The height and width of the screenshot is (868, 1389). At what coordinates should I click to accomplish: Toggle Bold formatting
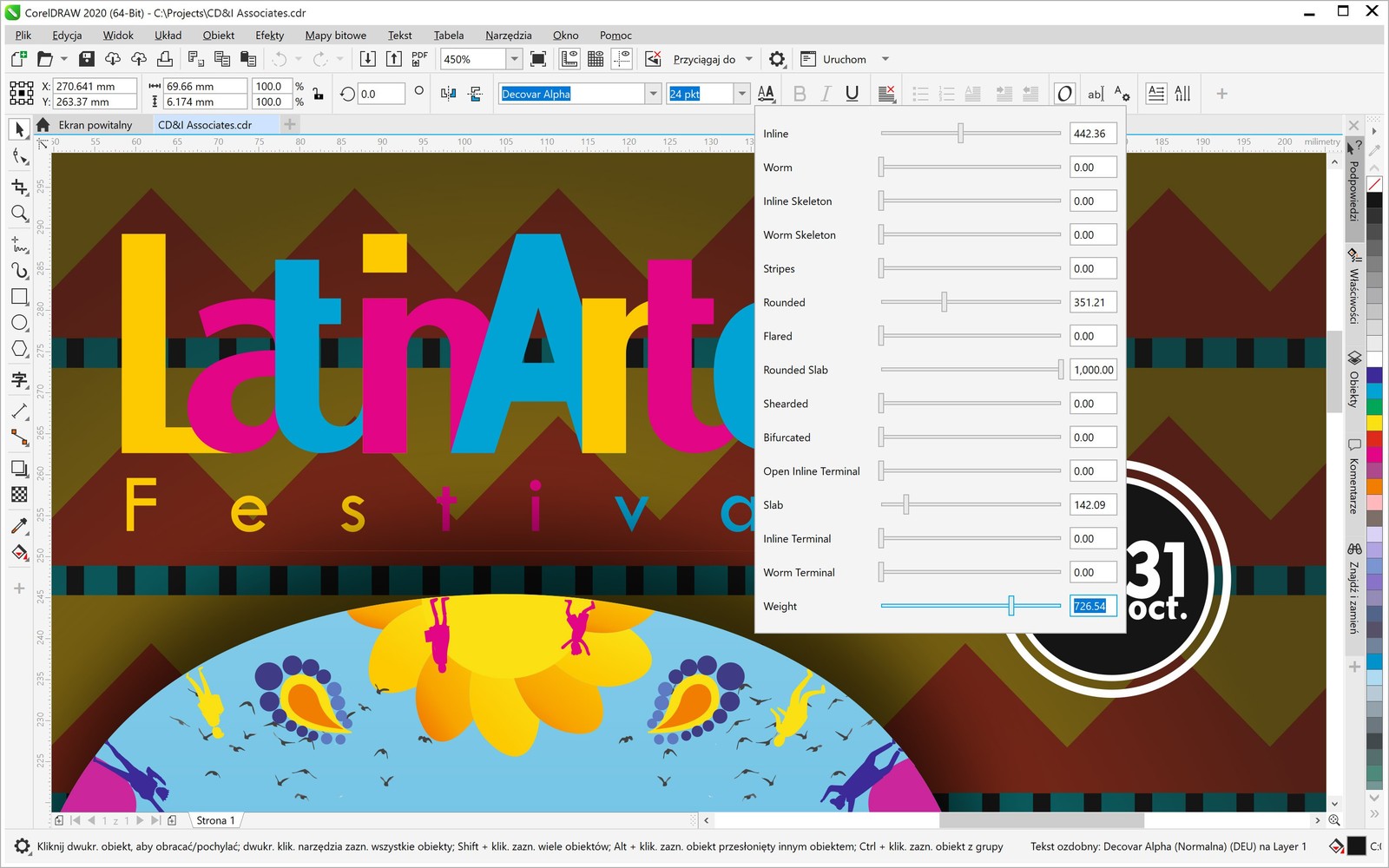(800, 94)
